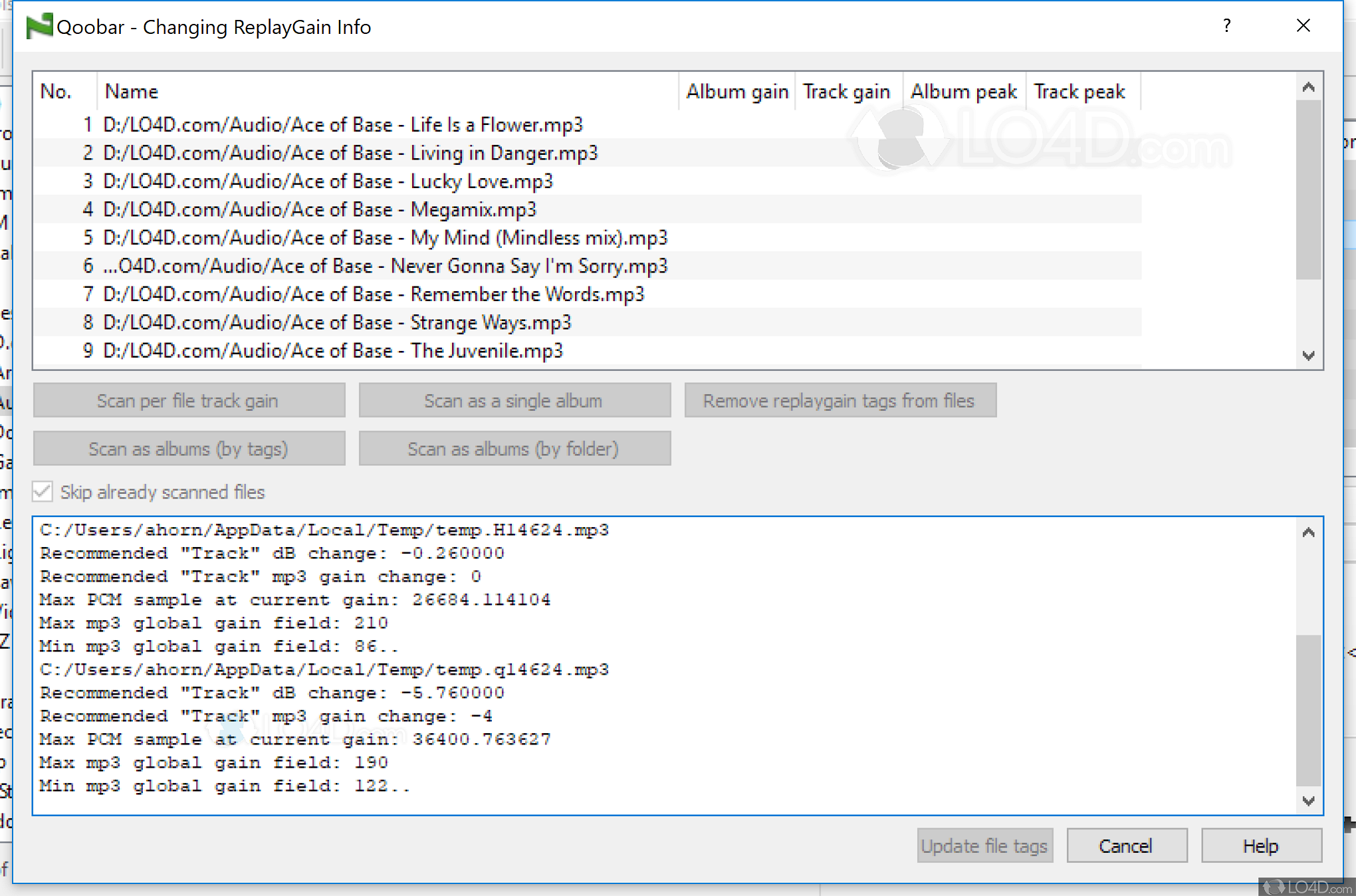Click the question mark help icon in title bar
The width and height of the screenshot is (1356, 896).
click(1226, 27)
